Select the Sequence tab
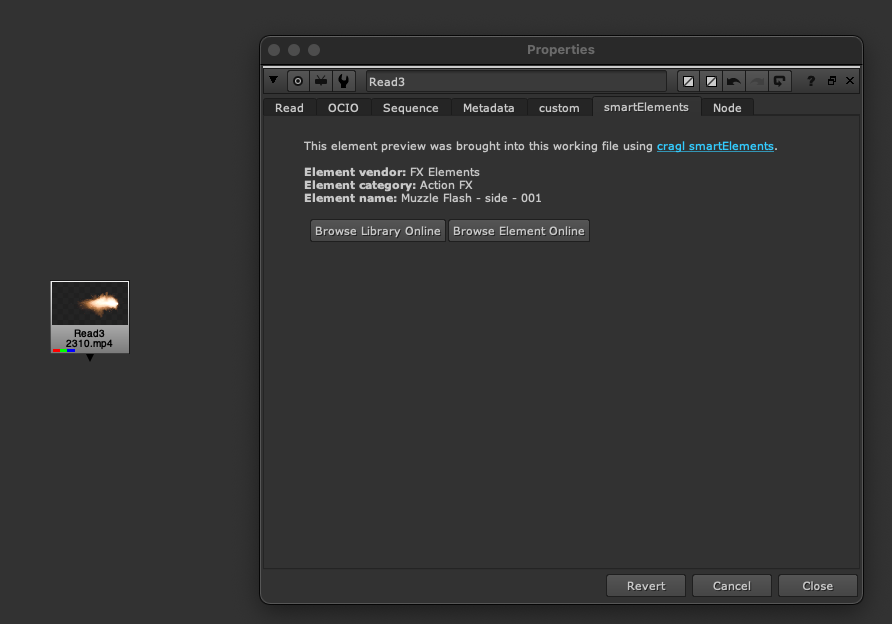Screen dimensions: 892x624 410,108
